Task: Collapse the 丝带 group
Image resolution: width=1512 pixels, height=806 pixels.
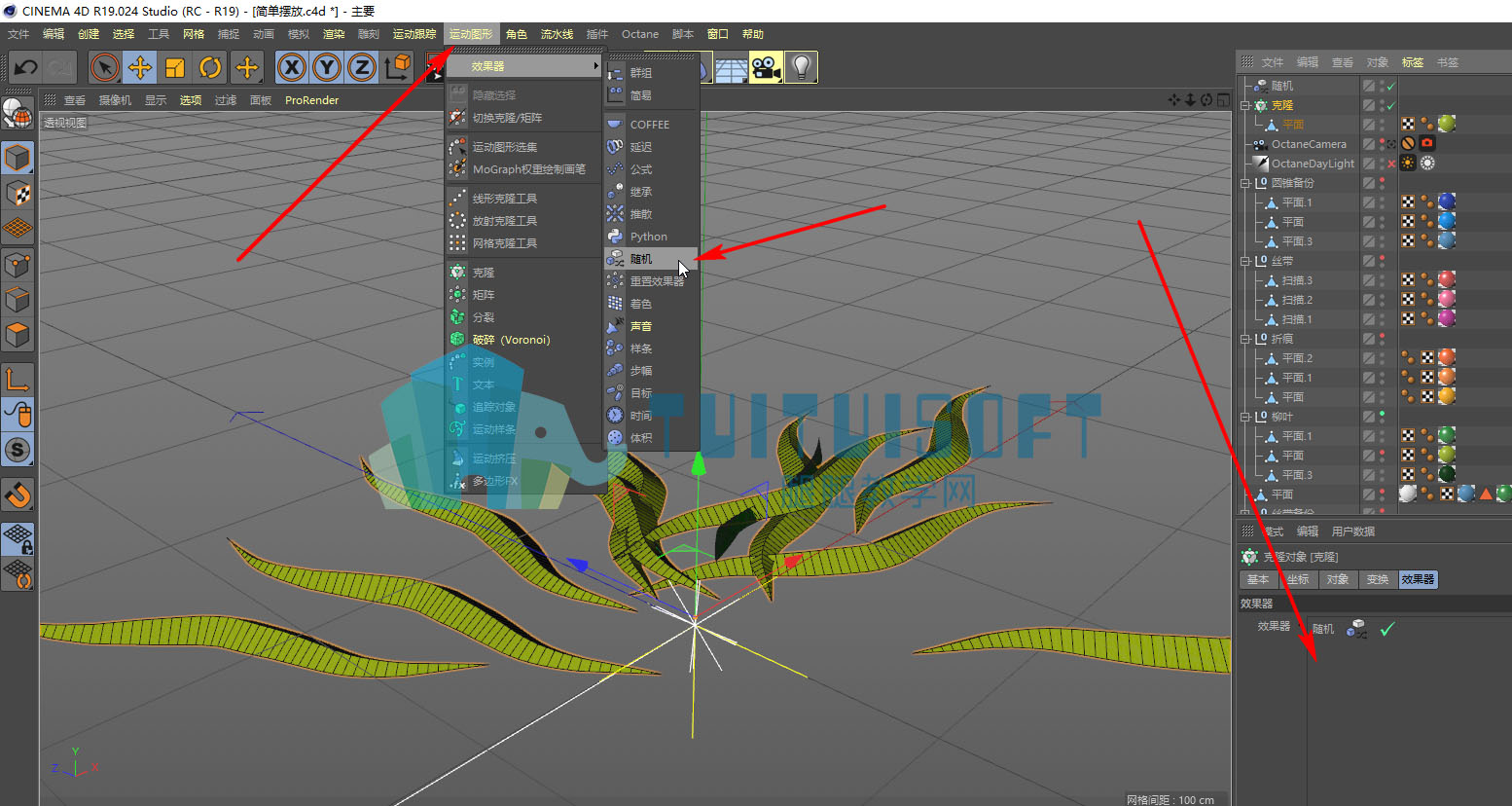Action: coord(1245,261)
